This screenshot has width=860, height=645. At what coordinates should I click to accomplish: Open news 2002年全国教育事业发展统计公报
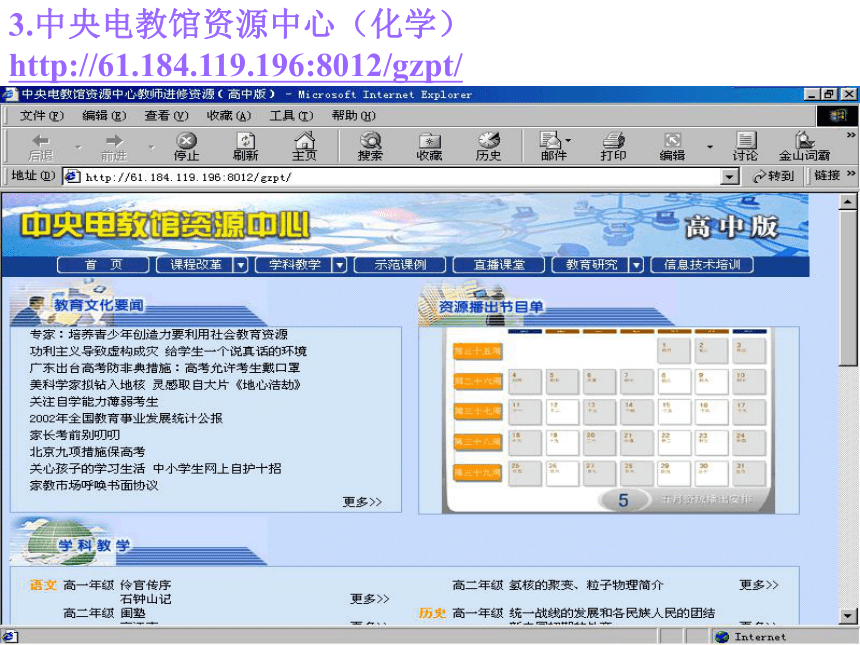126,418
